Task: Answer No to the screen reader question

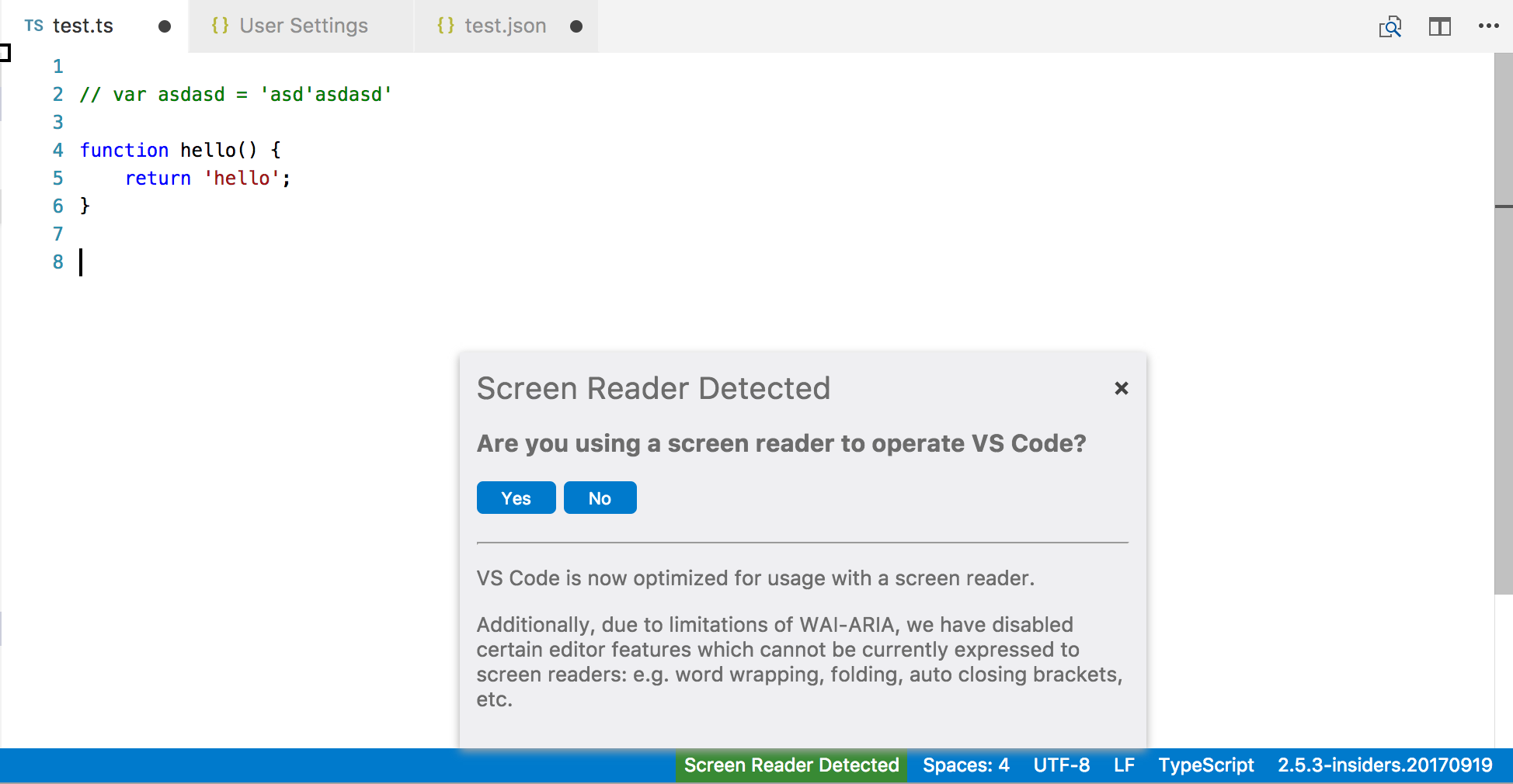Action: 600,498
